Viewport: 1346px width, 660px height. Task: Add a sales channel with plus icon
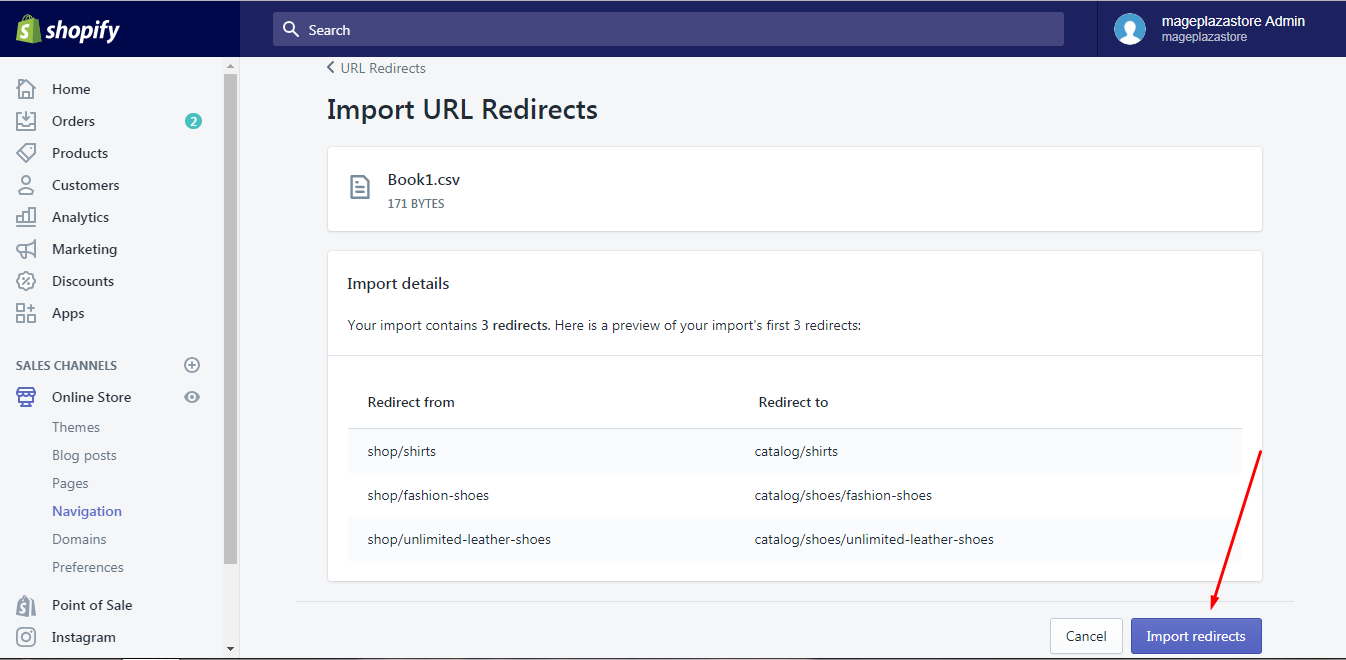[x=192, y=365]
